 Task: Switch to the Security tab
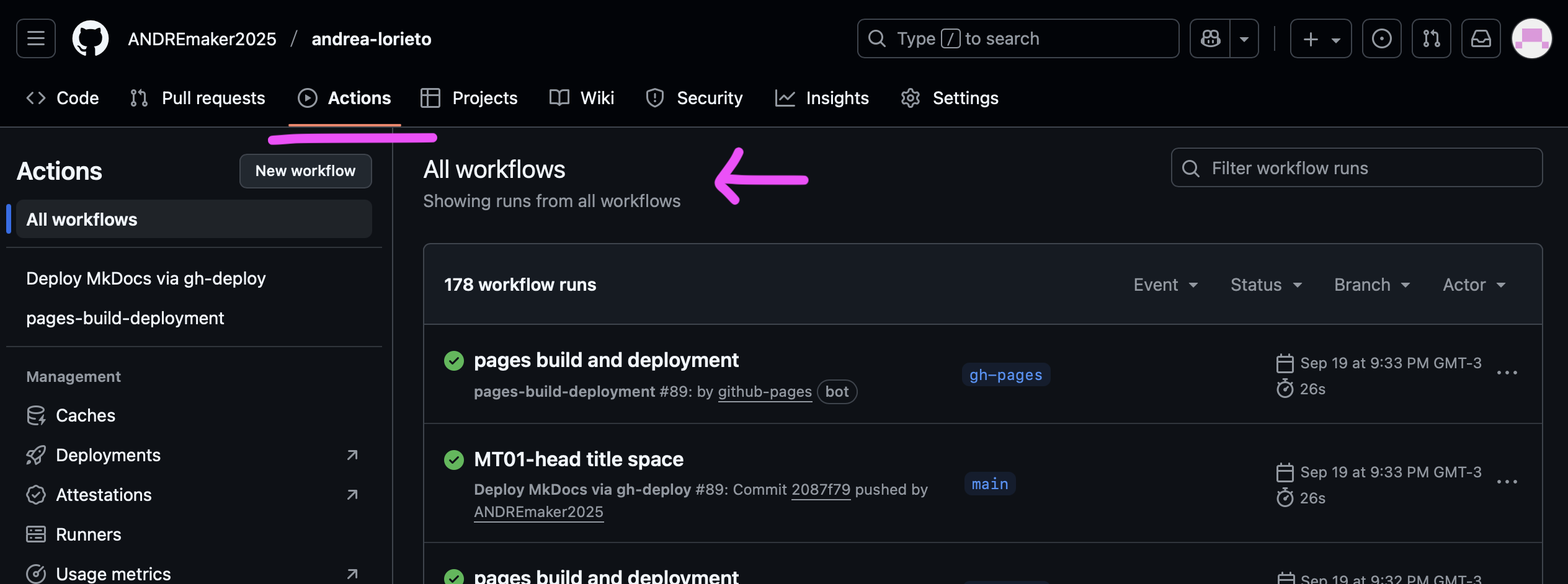pyautogui.click(x=694, y=98)
